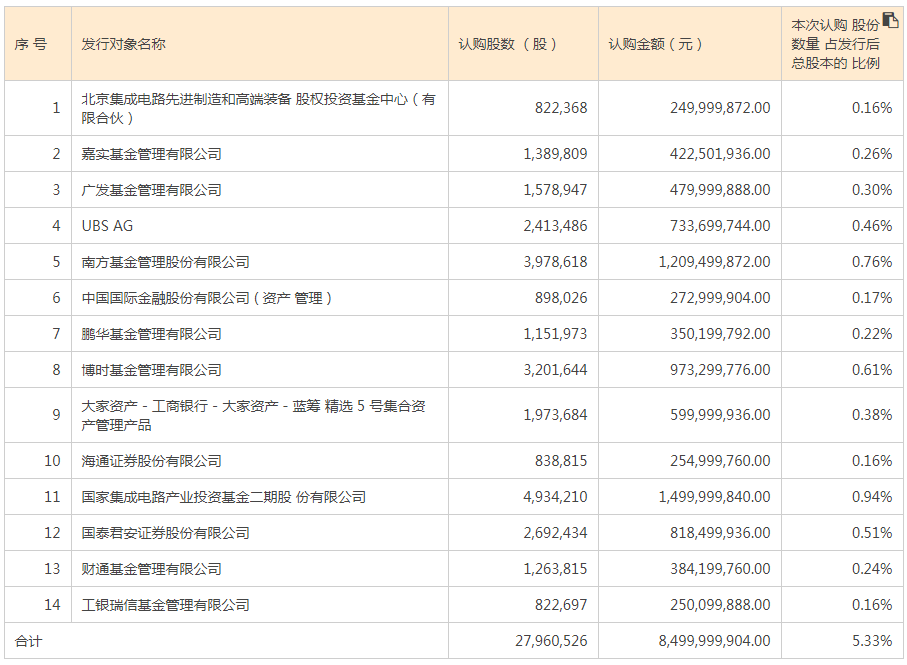Click share count 3,201,644
Image resolution: width=907 pixels, height=665 pixels.
(555, 370)
